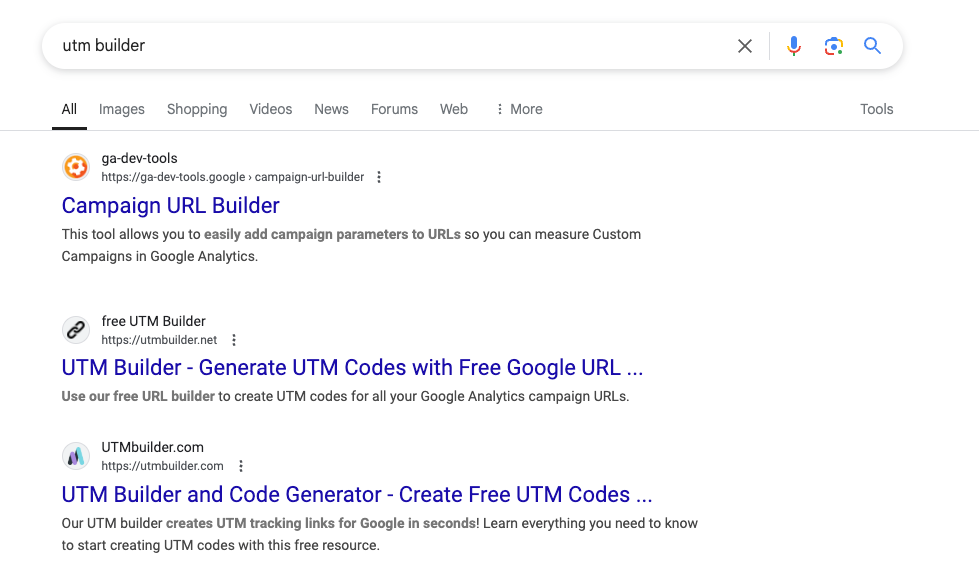Clear the search box with the X icon
The image size is (979, 588).
[x=744, y=46]
